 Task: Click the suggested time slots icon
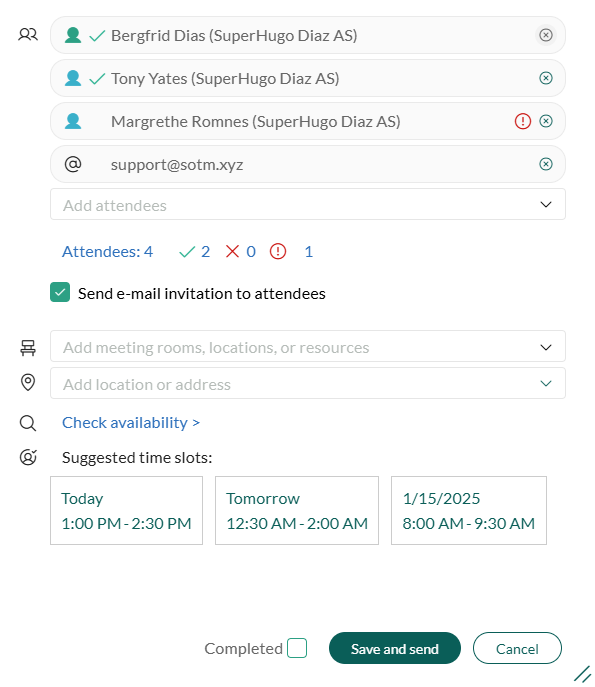pyautogui.click(x=28, y=457)
